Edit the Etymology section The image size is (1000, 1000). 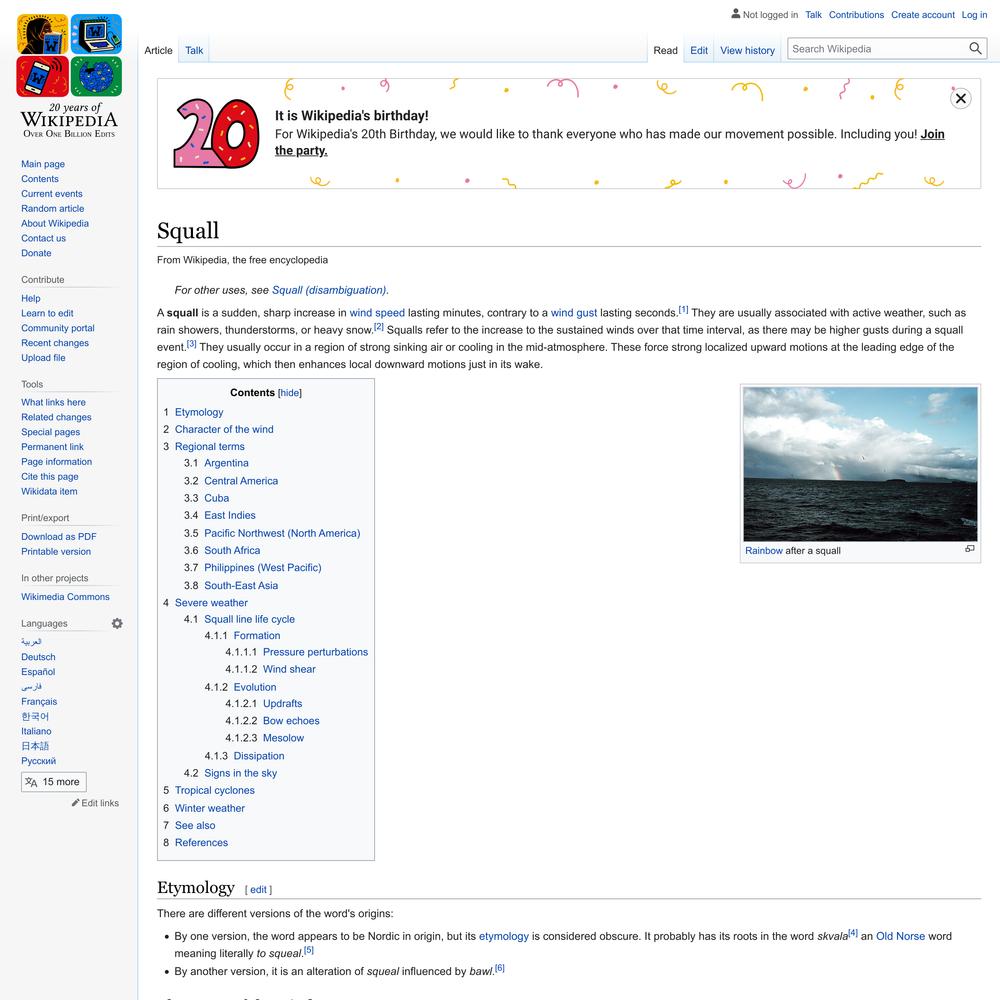click(x=258, y=890)
